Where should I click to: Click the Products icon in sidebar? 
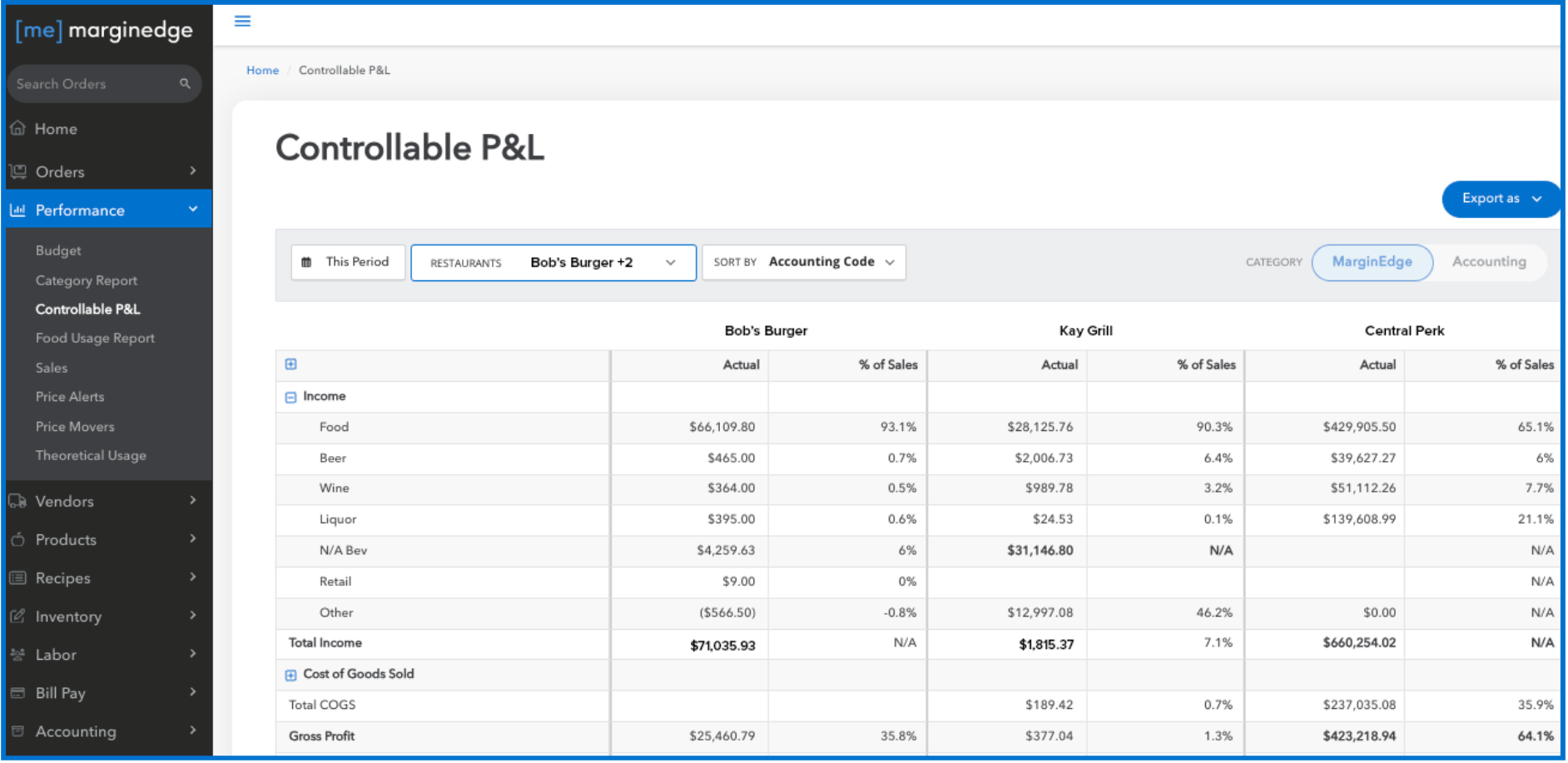click(x=17, y=539)
